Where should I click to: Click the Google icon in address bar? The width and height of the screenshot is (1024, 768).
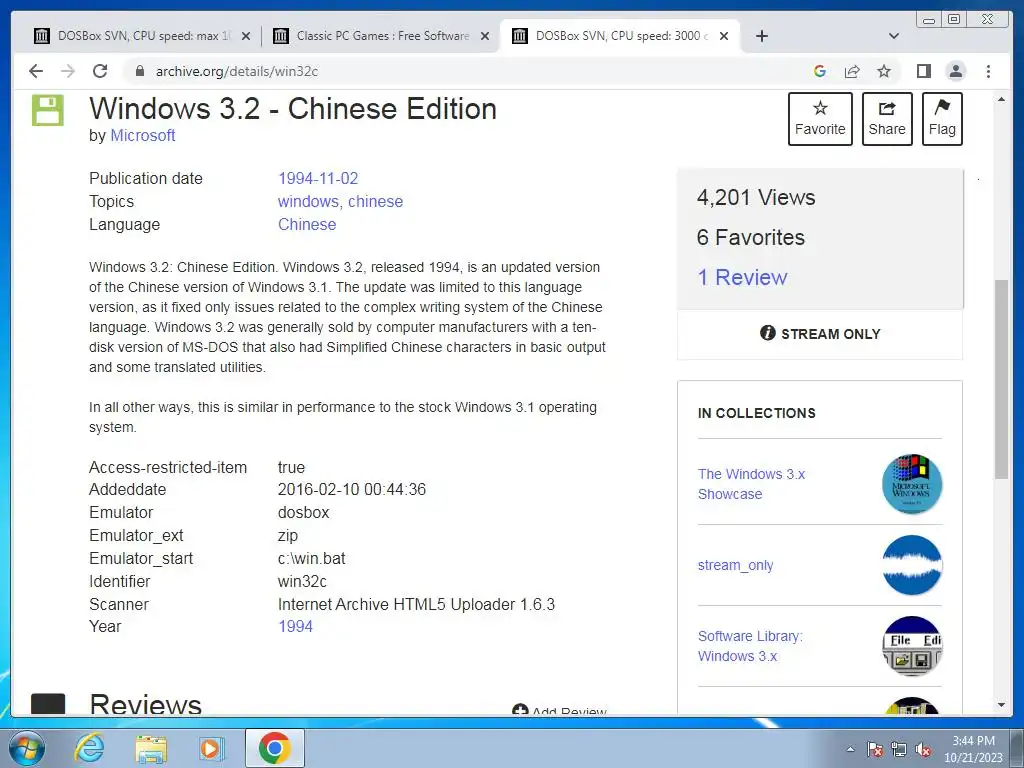(820, 71)
